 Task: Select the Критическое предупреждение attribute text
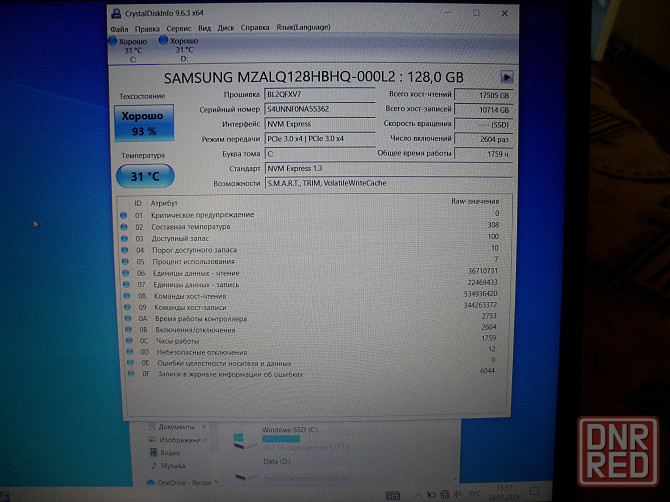point(203,215)
